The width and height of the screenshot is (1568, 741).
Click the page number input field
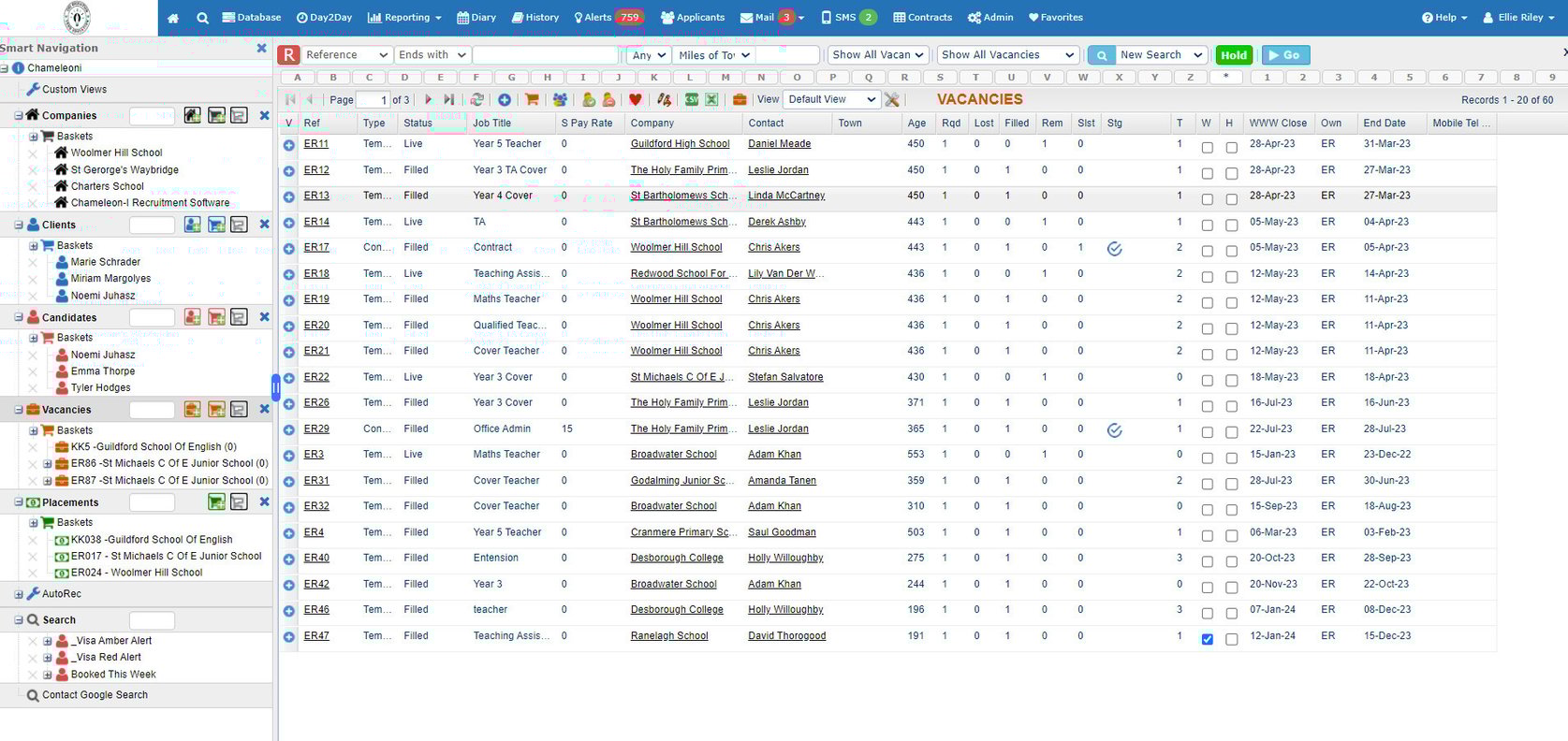(x=372, y=99)
